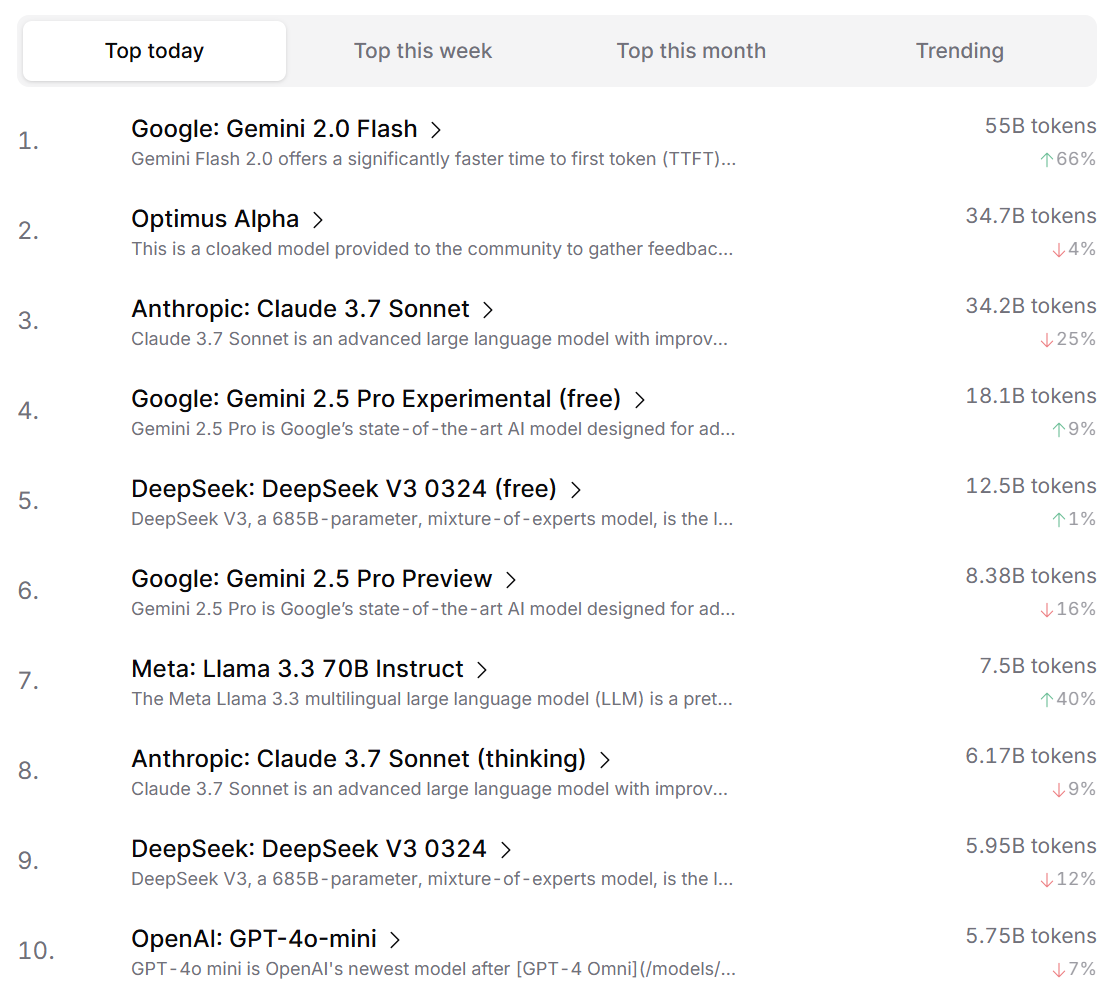The image size is (1113, 994).
Task: Switch to the Trending tab
Action: [960, 51]
